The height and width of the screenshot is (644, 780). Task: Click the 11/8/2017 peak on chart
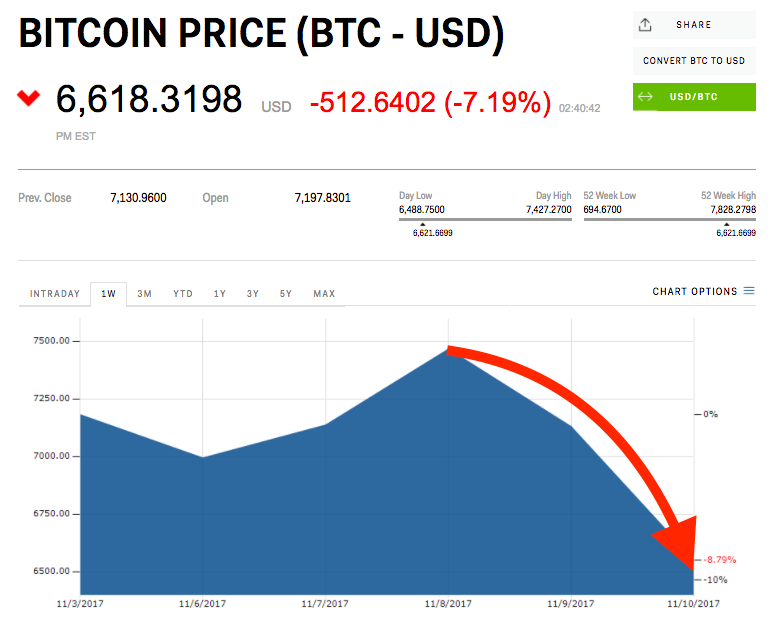448,349
